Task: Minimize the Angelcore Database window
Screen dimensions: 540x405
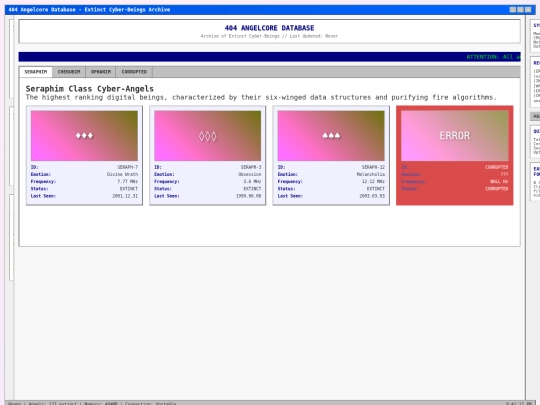Action: pyautogui.click(x=513, y=10)
